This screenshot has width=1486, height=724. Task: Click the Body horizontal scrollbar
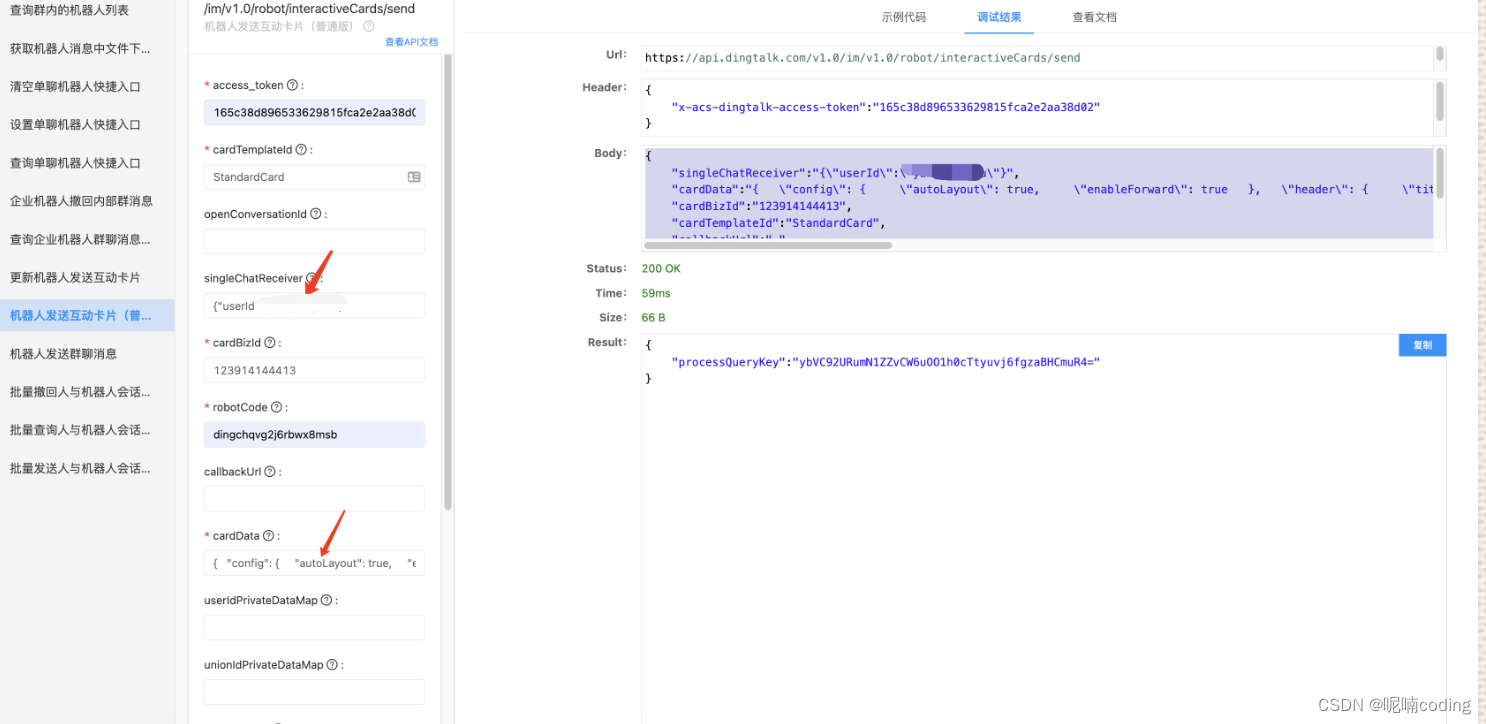click(x=768, y=245)
